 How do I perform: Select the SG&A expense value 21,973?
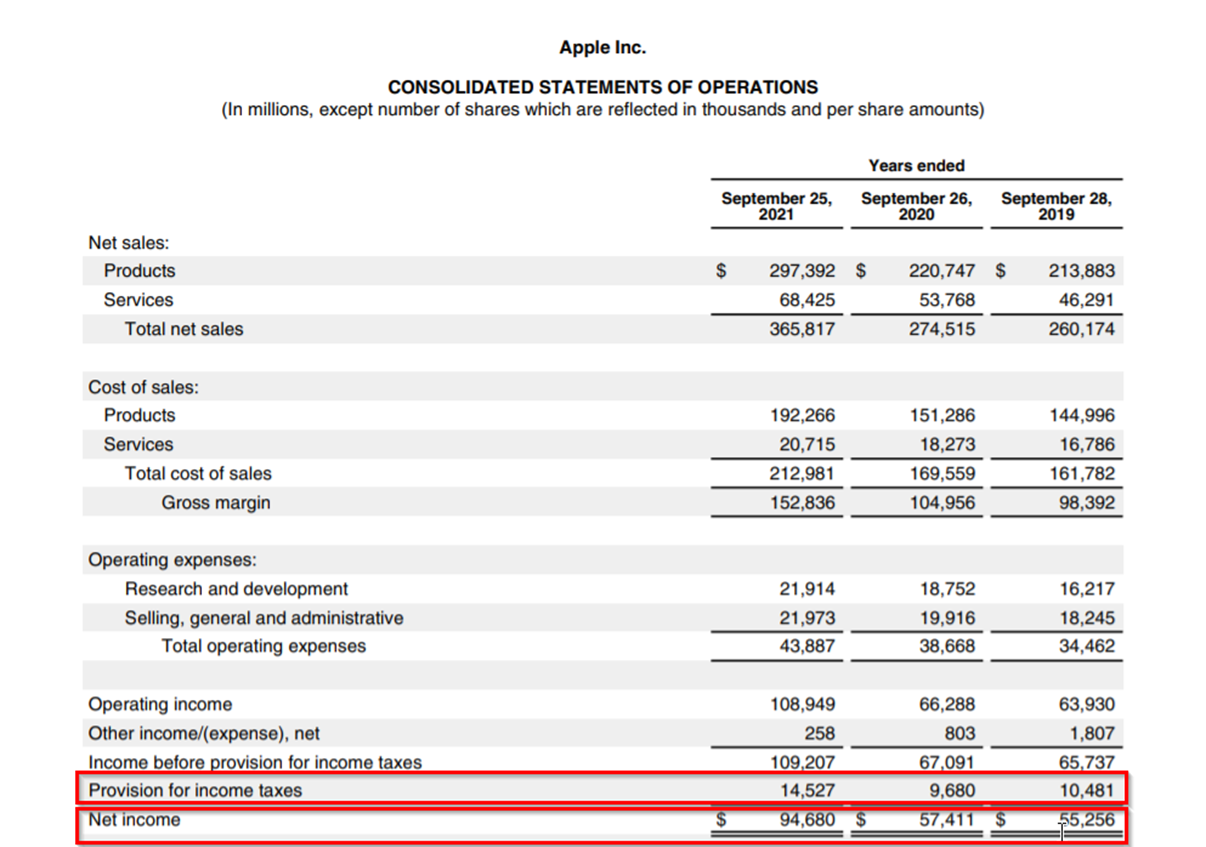pos(807,618)
